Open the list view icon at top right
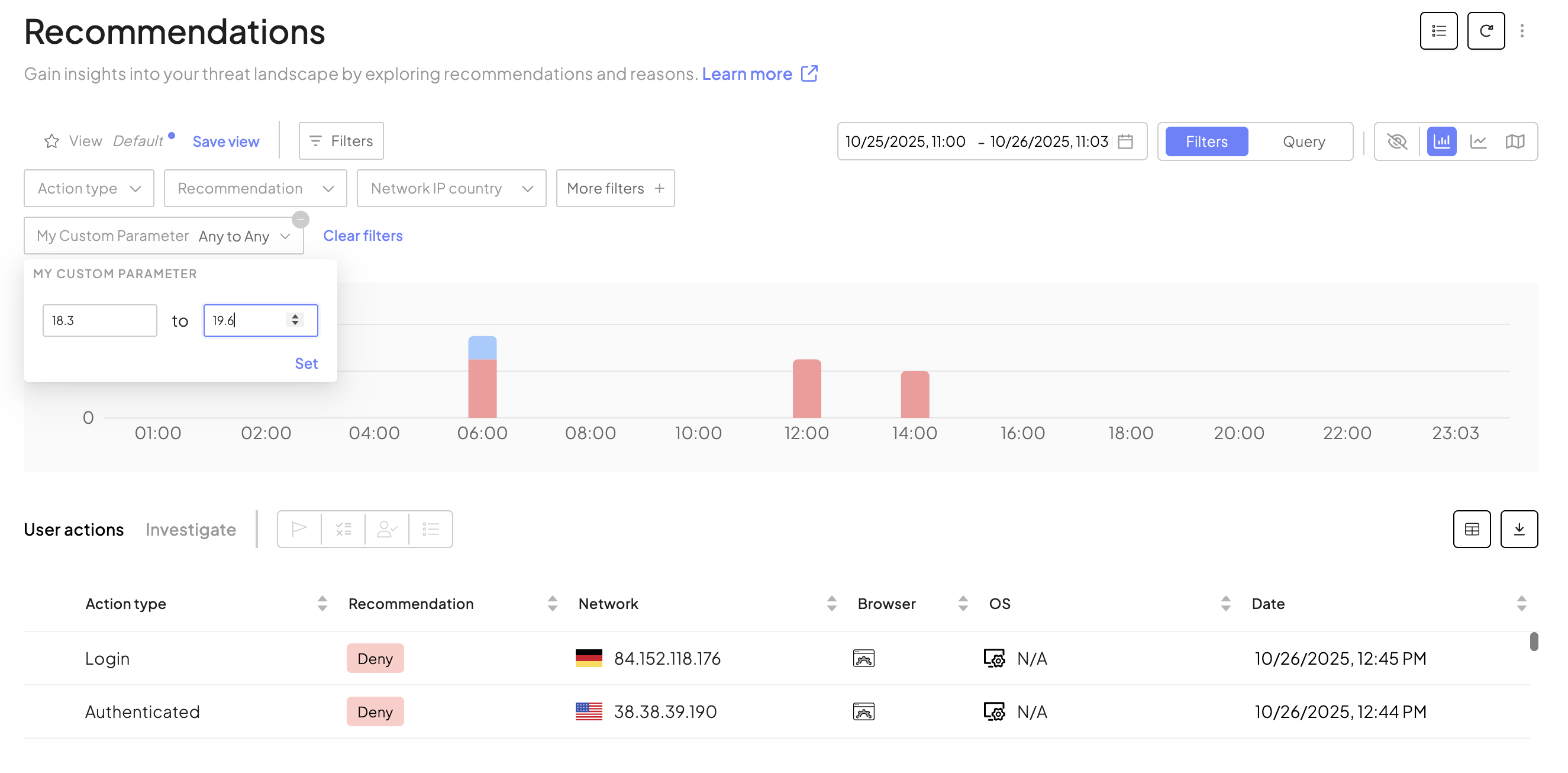The image size is (1568, 773). 1438,31
